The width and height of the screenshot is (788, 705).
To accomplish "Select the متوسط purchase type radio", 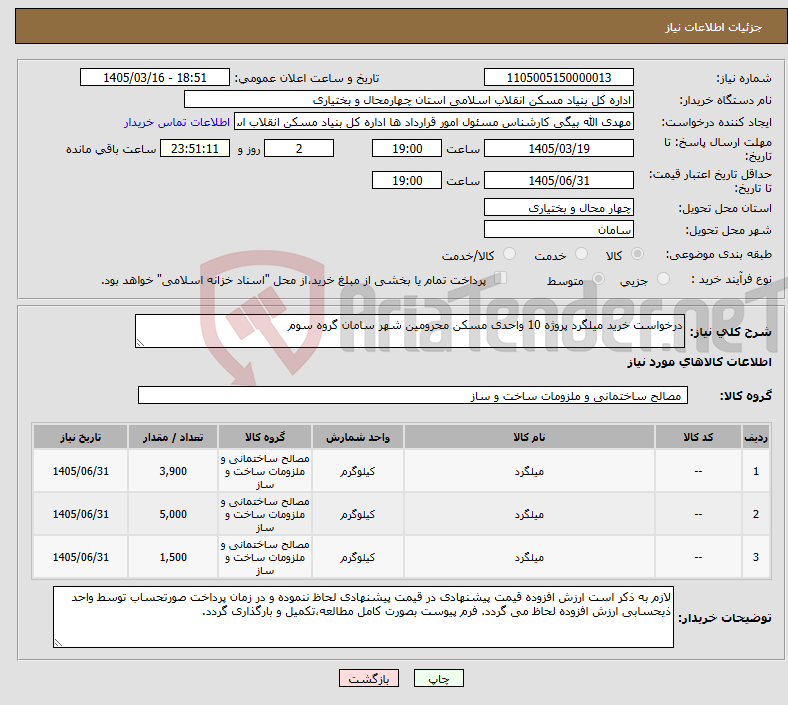I will [598, 279].
